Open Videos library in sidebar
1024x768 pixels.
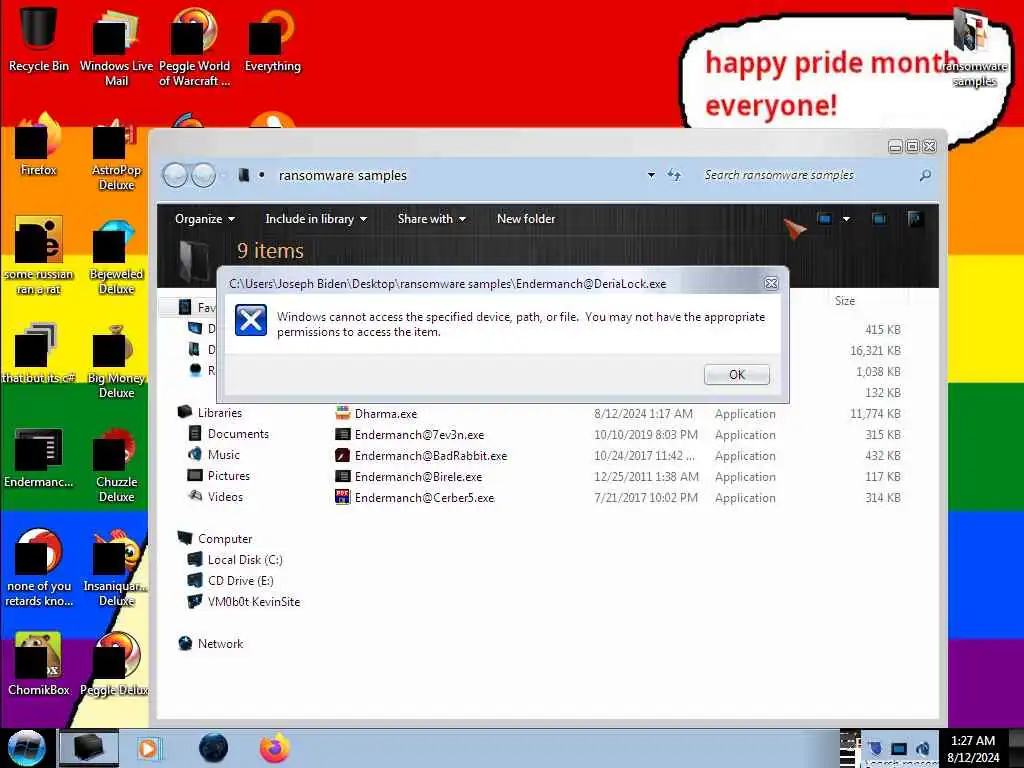(216, 496)
